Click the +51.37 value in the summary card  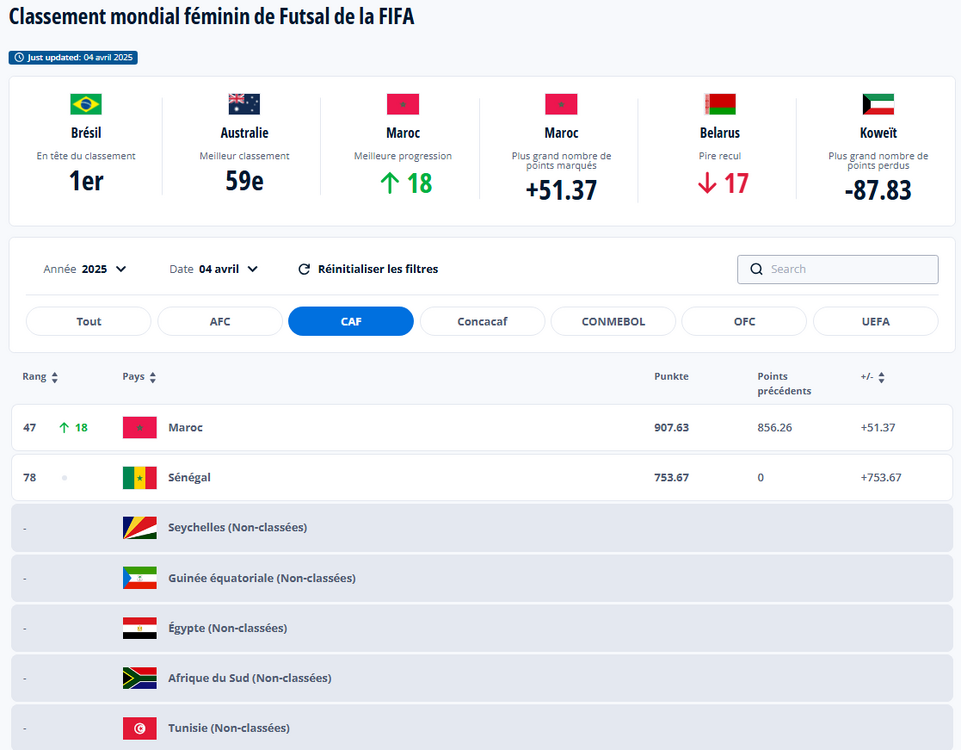pos(561,190)
